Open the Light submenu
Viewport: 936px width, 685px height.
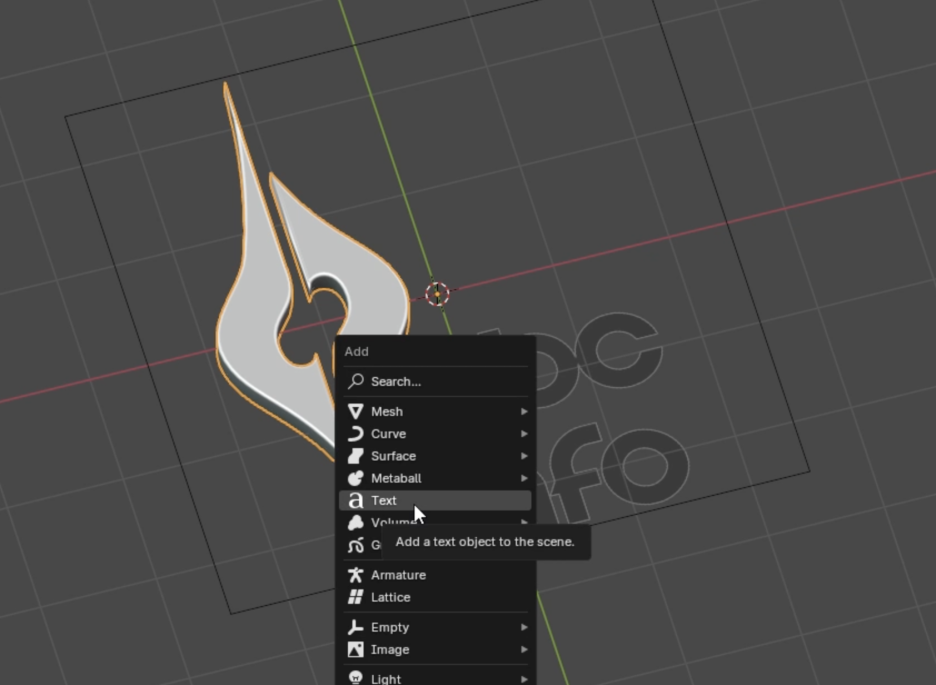pyautogui.click(x=435, y=678)
